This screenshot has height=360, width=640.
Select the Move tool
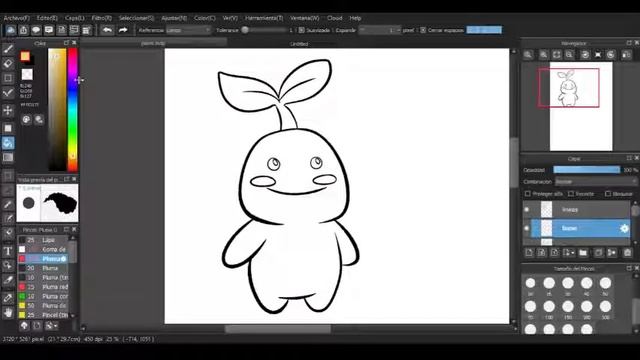(8, 110)
